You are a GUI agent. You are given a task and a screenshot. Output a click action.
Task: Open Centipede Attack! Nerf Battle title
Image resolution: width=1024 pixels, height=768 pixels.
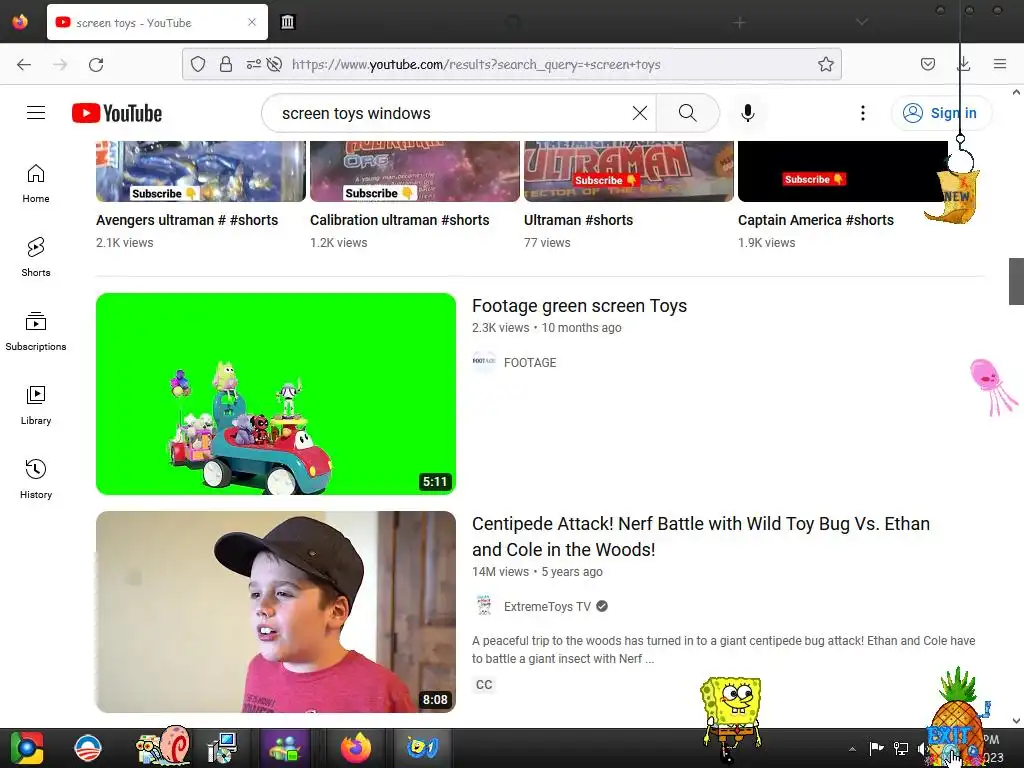701,536
